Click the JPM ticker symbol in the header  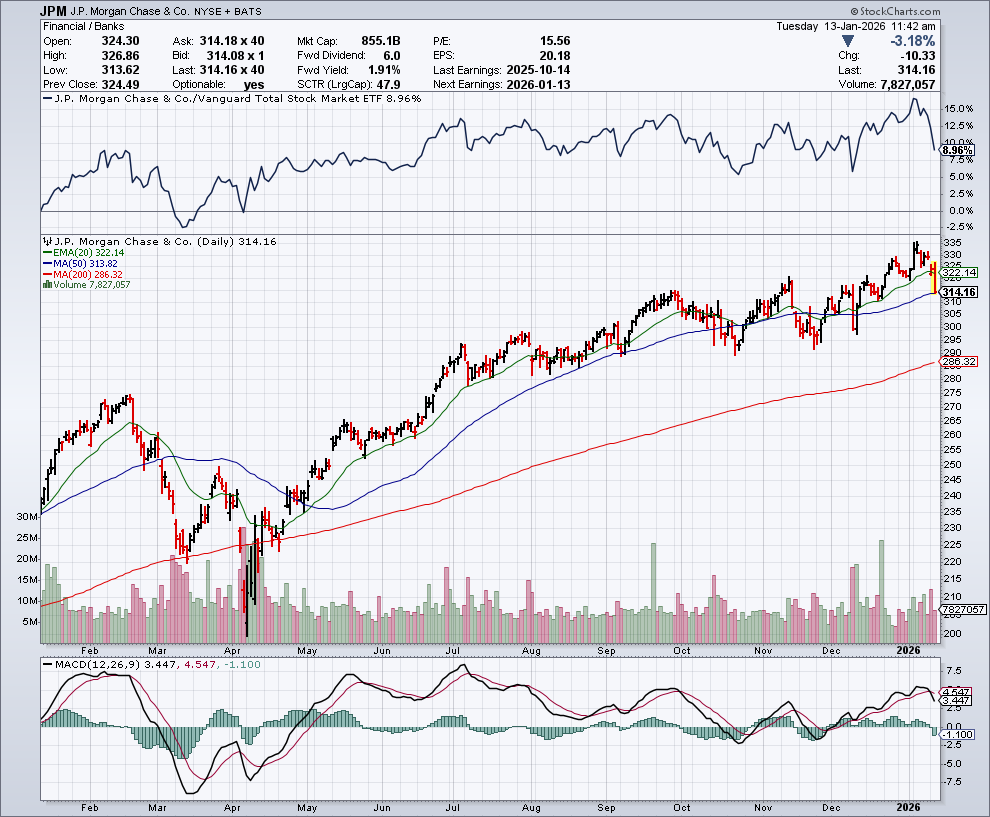[54, 11]
